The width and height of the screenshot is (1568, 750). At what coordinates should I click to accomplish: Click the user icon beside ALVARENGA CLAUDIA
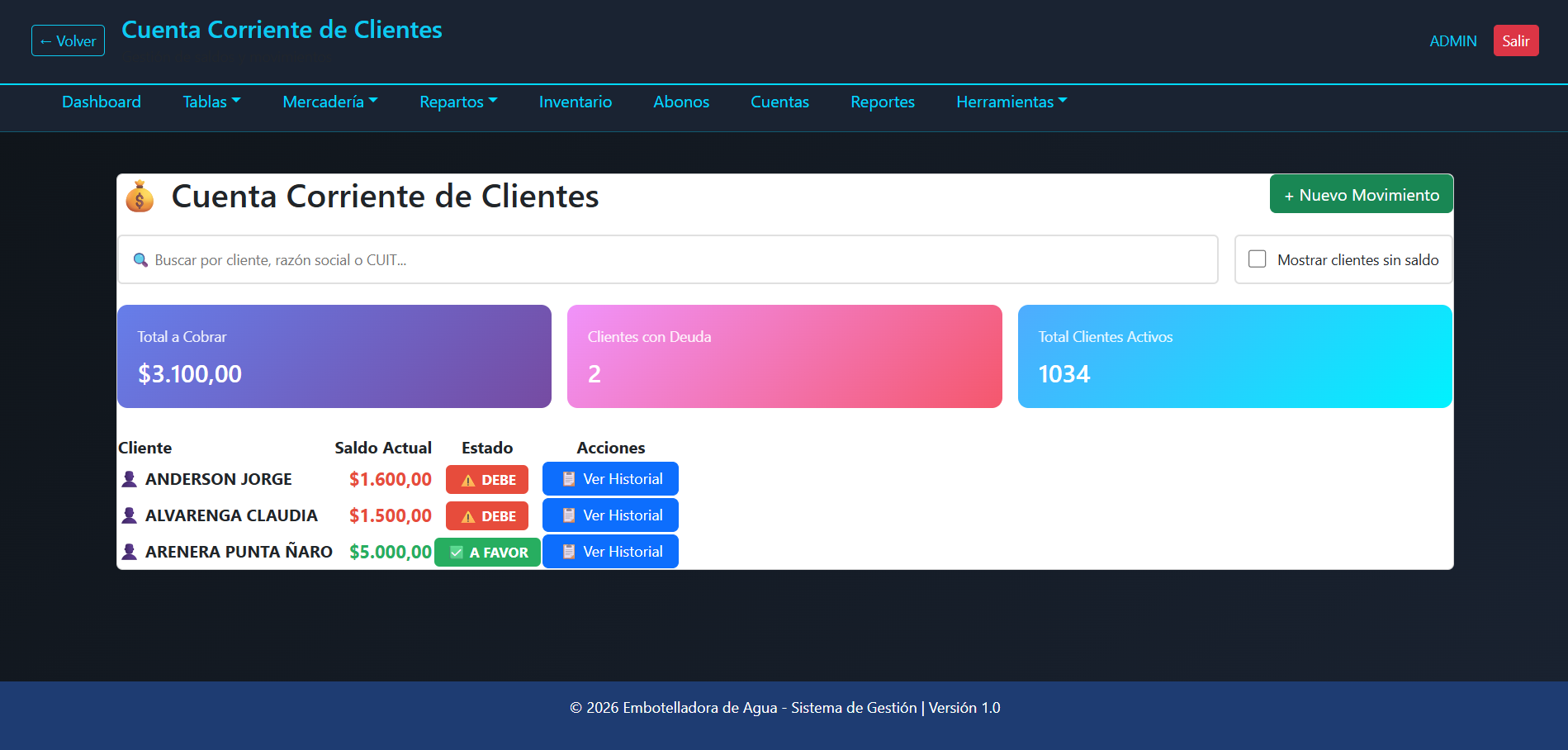click(129, 515)
